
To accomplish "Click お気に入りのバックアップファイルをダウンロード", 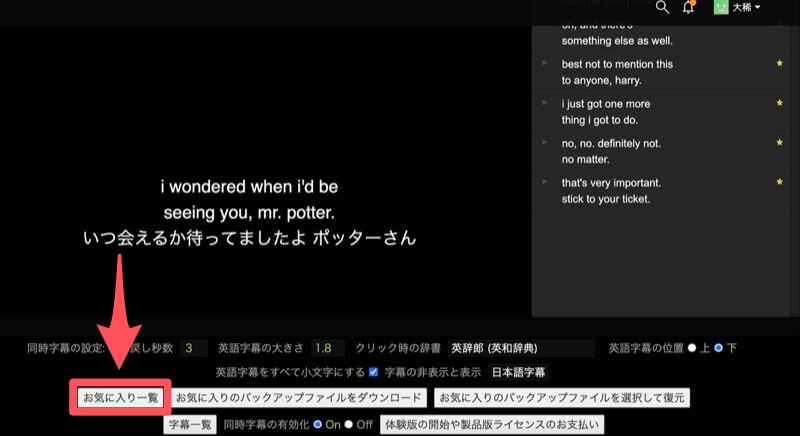I will point(300,397).
